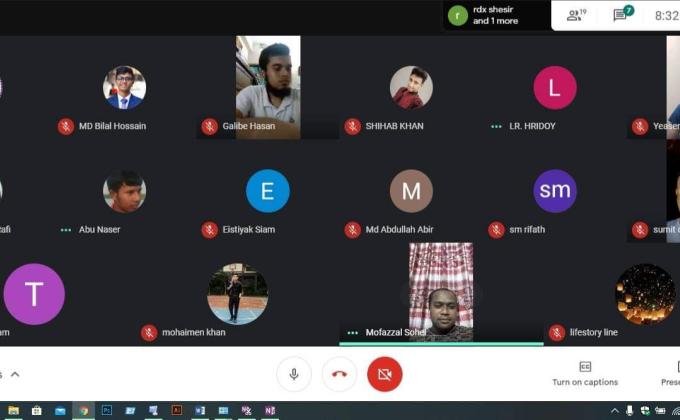Screen dimensions: 680x420
Task: Click the muted mic icon beside mohaimen khan
Action: point(149,332)
